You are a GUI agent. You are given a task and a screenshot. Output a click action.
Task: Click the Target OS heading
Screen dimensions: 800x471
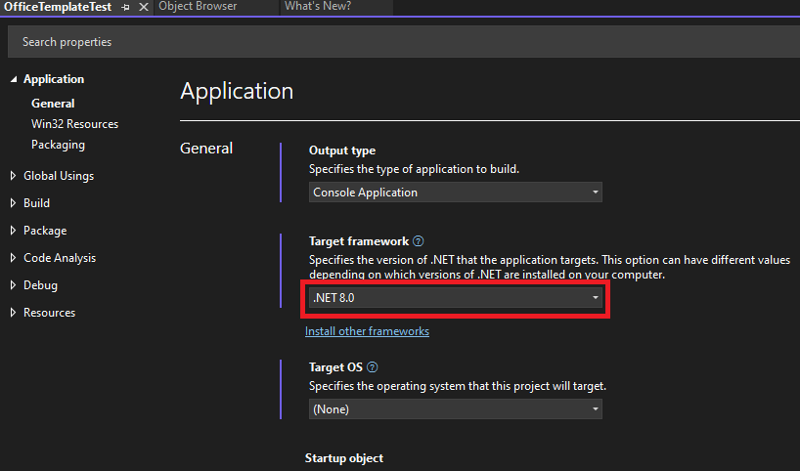click(x=336, y=367)
